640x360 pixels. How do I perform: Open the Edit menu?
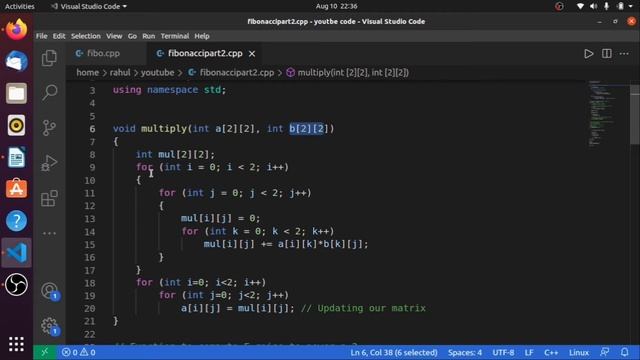pos(59,36)
